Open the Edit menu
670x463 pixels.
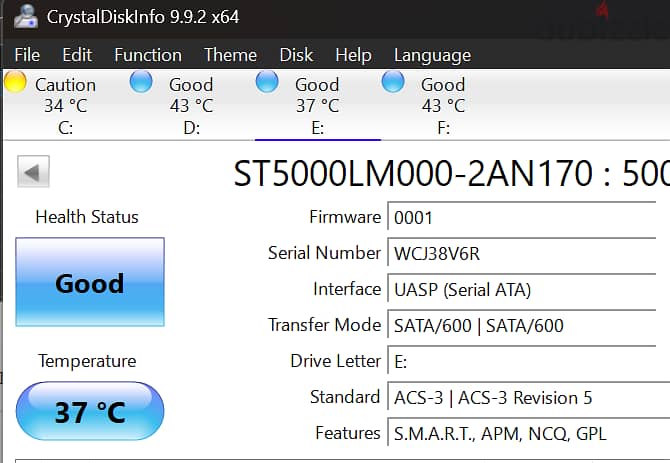[x=77, y=55]
